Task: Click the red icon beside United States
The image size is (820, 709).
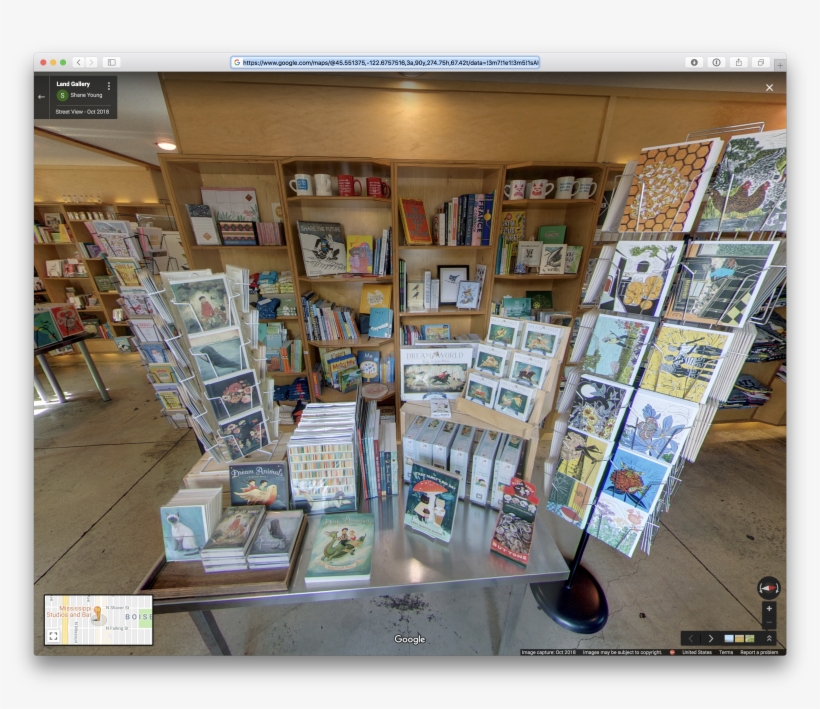Action: [x=673, y=652]
